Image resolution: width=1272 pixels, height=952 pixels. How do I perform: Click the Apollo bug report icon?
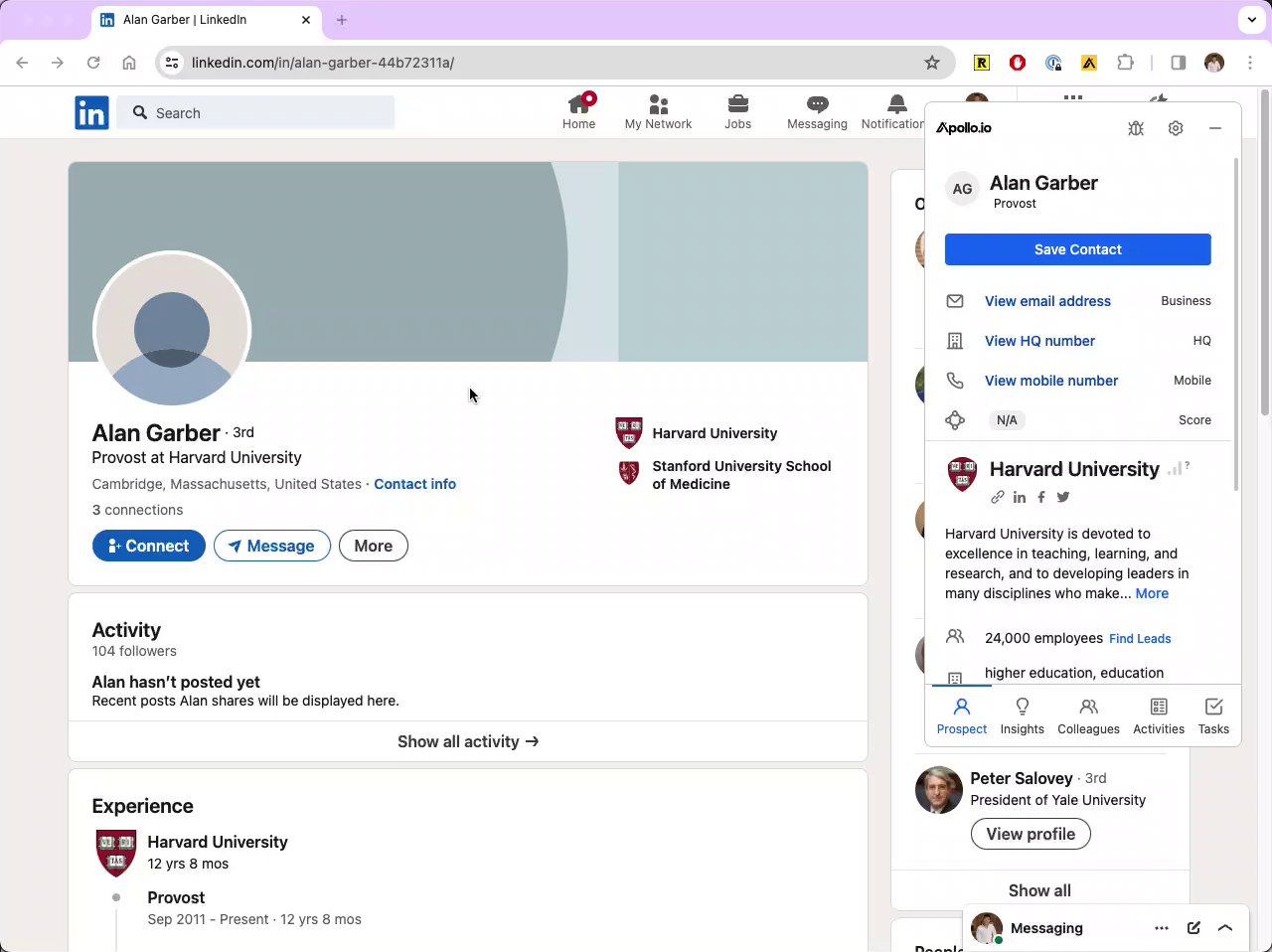(1136, 128)
